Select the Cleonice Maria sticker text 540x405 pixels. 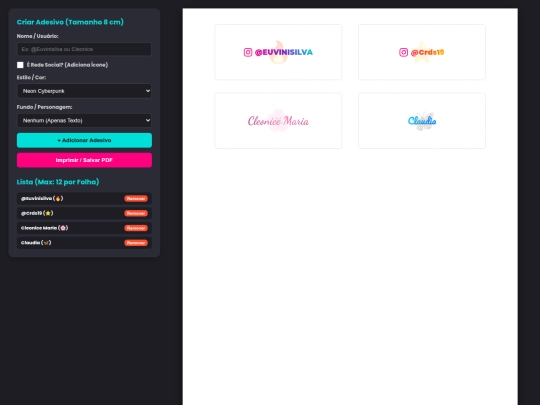278,121
